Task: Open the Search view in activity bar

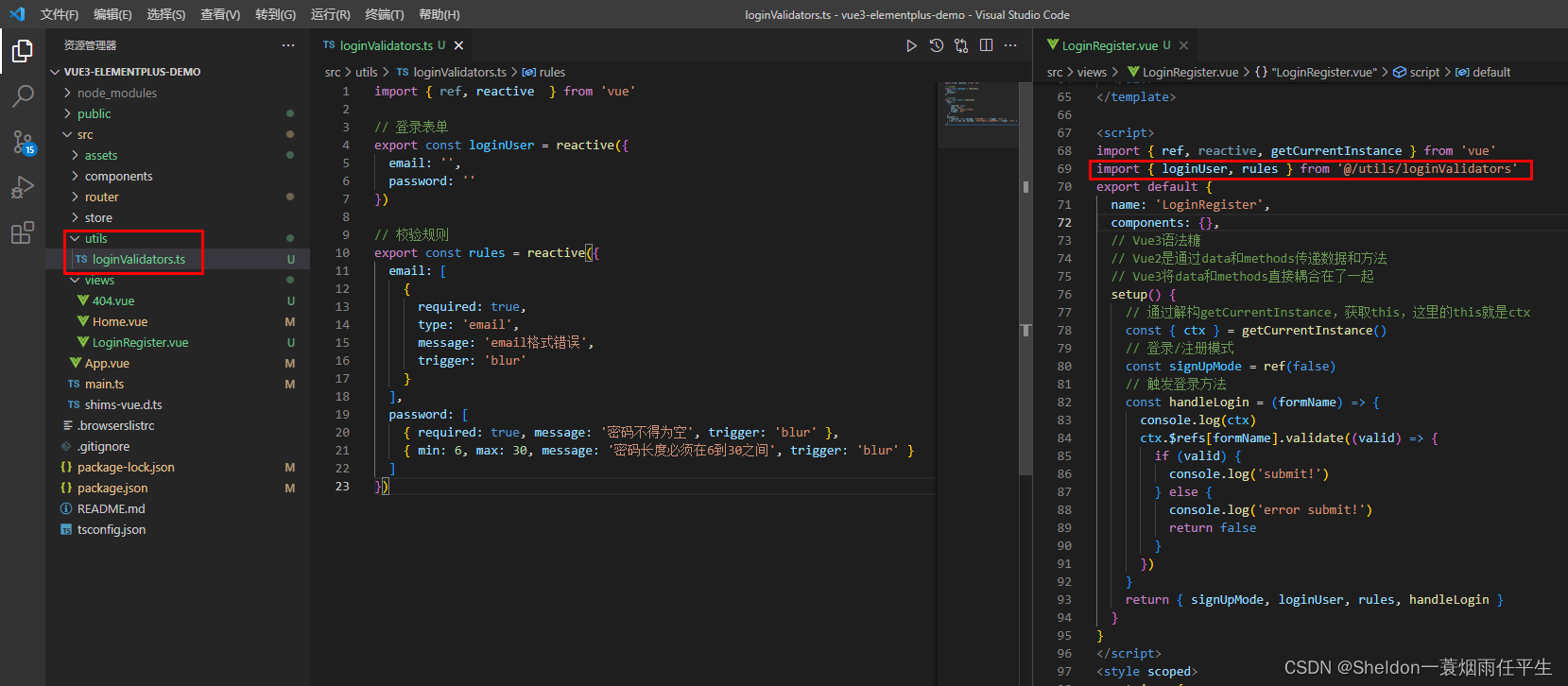Action: coord(23,95)
